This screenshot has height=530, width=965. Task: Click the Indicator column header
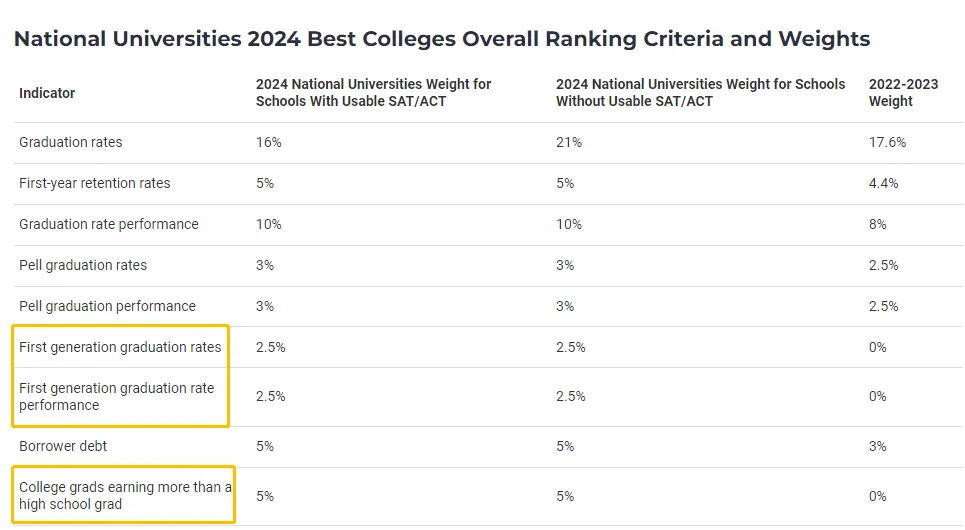[x=47, y=93]
